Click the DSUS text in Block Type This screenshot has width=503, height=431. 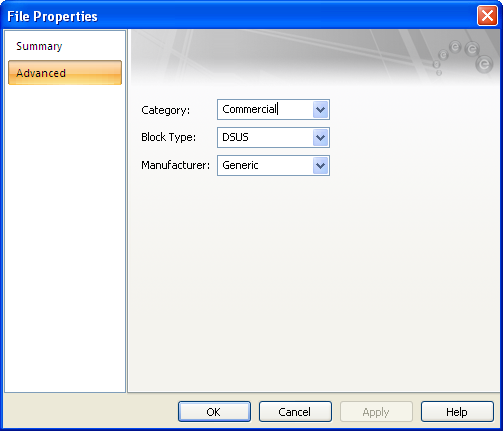235,137
